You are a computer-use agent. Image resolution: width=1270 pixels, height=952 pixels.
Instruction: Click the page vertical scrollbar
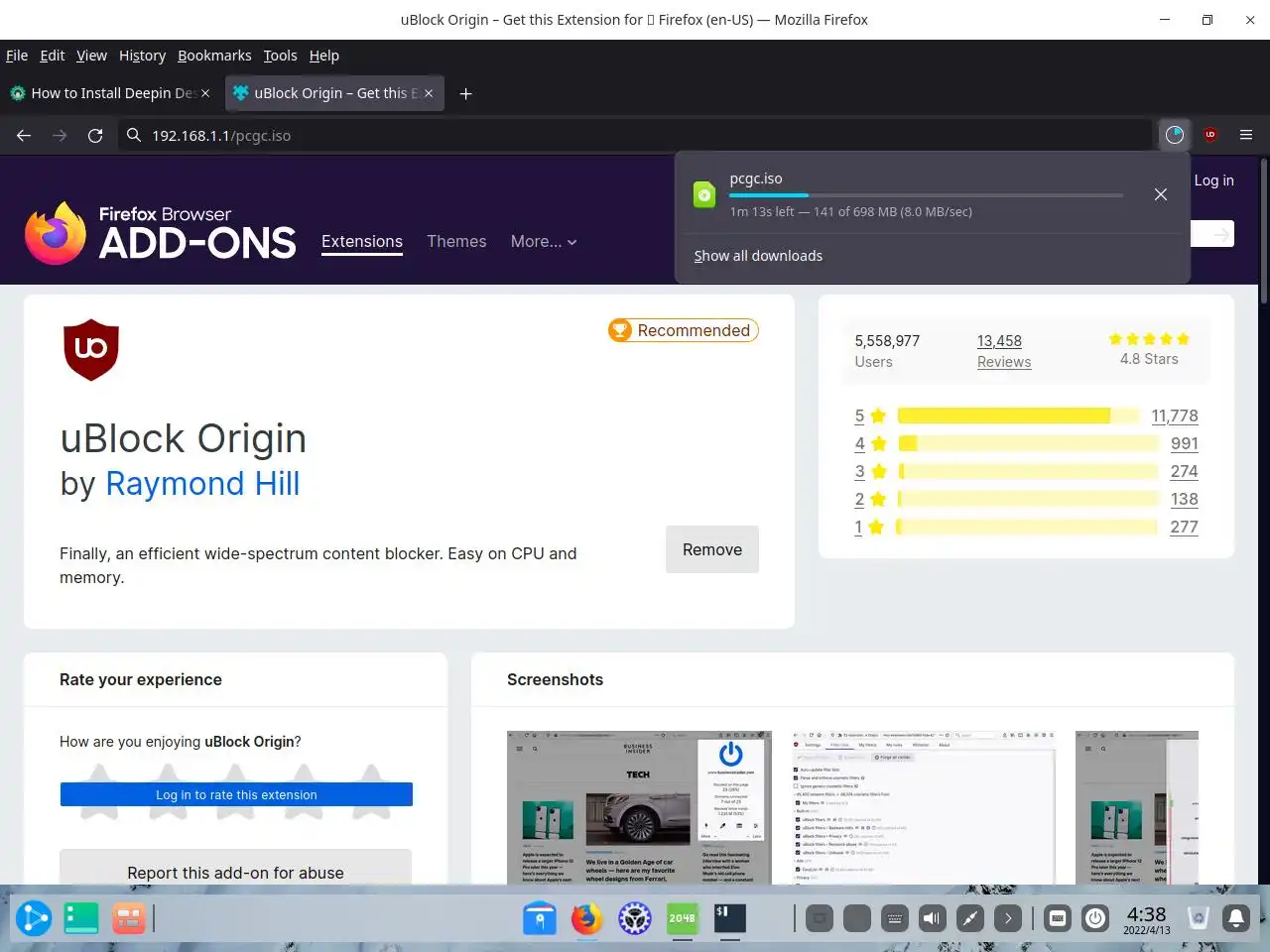click(1264, 233)
